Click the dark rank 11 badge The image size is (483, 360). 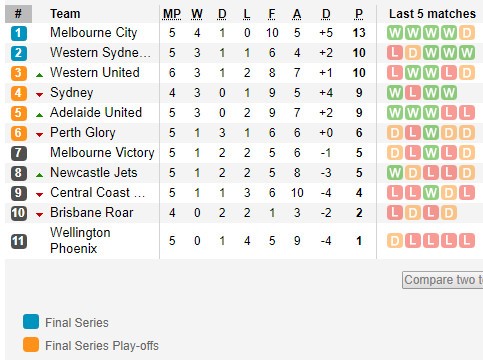18,241
